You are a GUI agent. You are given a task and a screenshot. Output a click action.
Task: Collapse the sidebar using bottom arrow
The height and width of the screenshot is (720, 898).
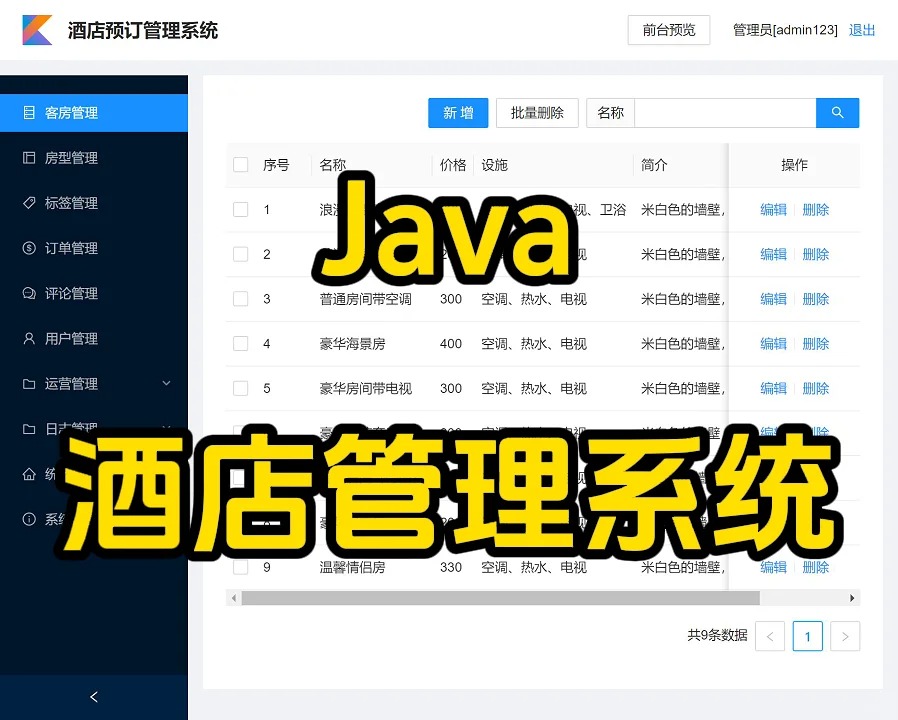(94, 697)
